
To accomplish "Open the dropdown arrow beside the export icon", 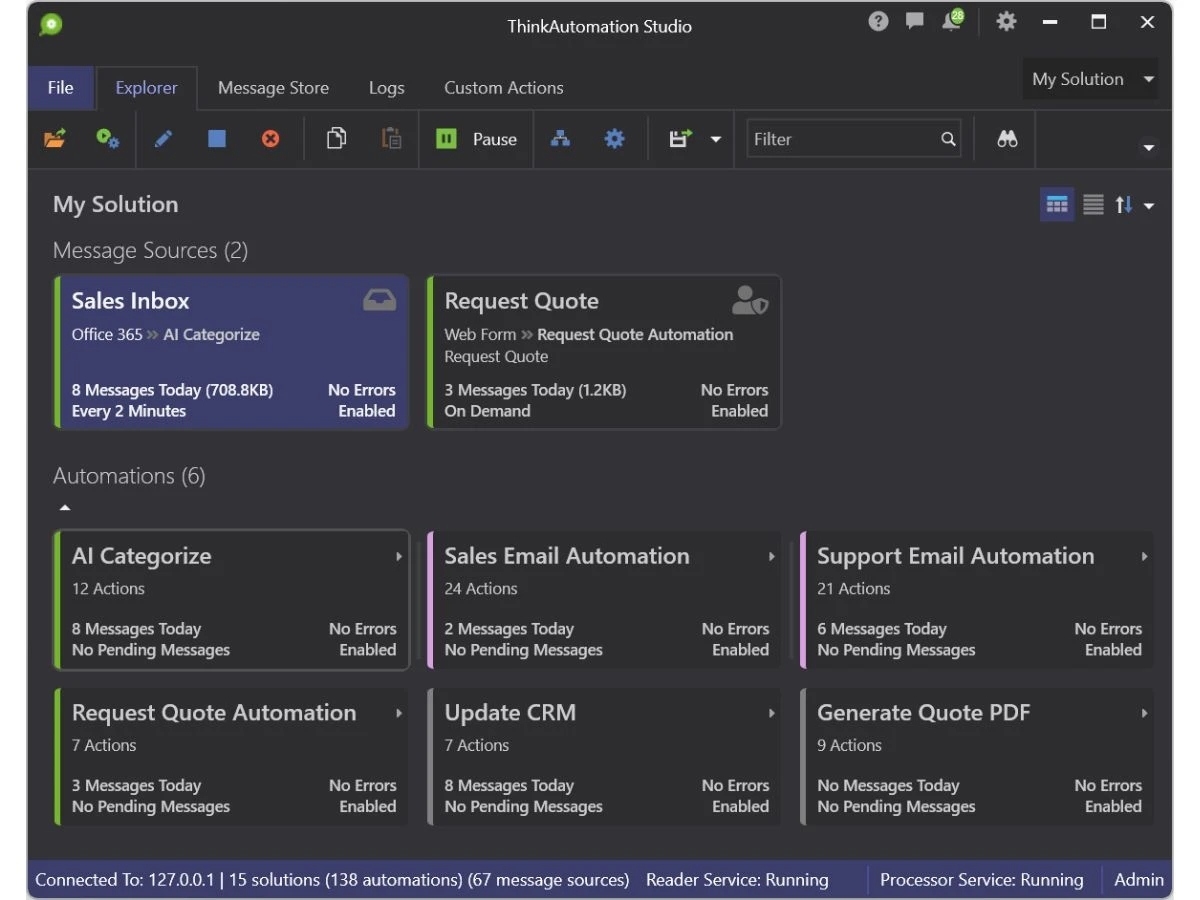I will click(716, 140).
